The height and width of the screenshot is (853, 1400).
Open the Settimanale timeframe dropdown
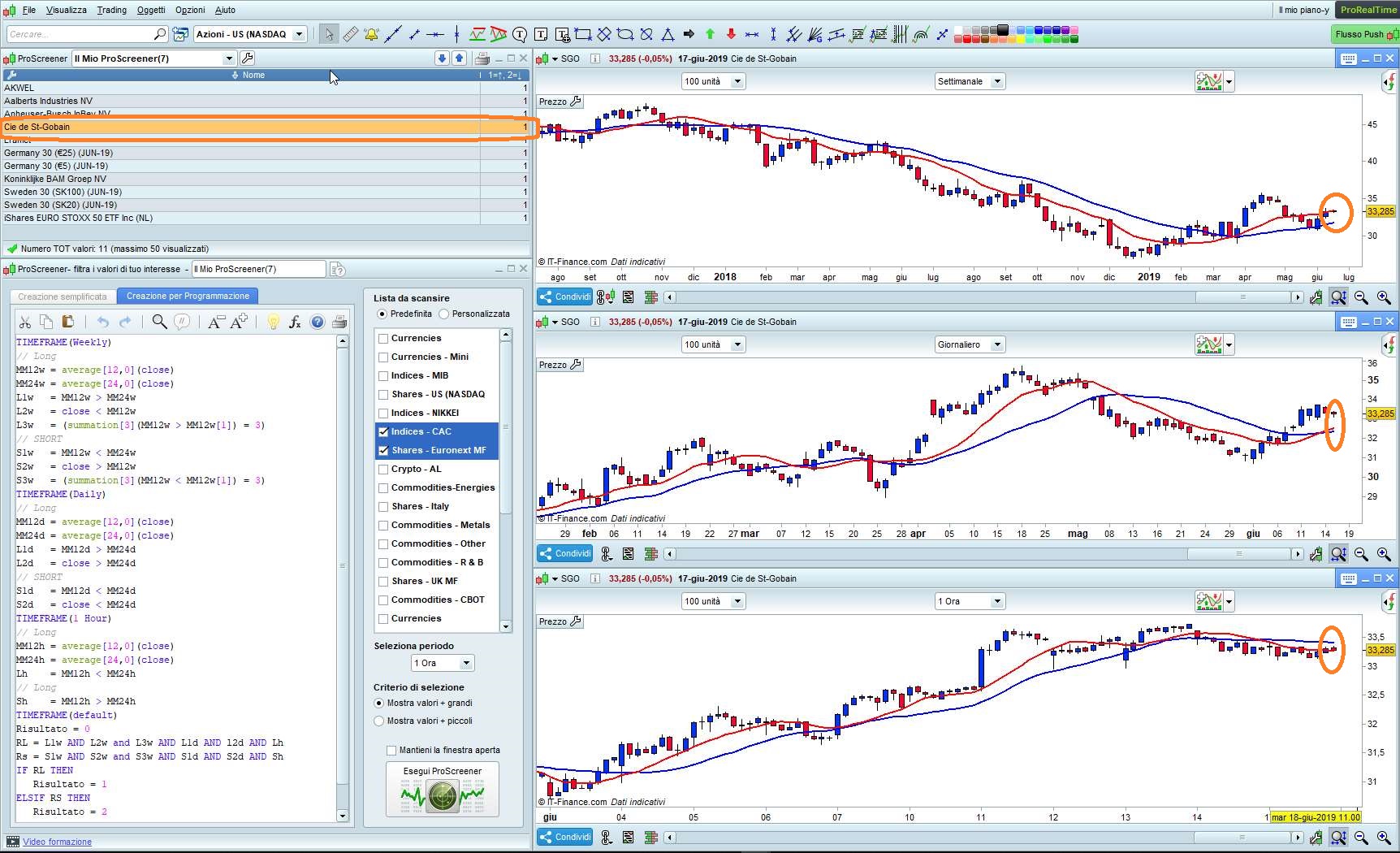(x=970, y=81)
